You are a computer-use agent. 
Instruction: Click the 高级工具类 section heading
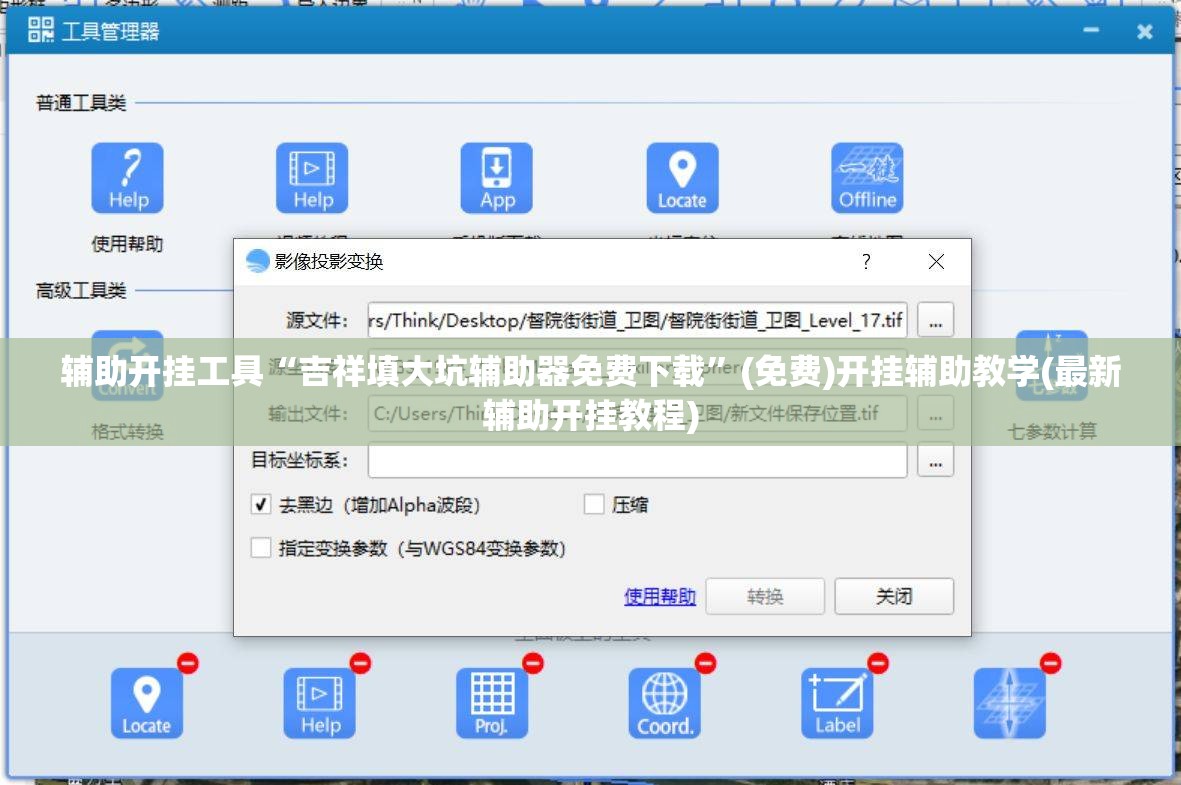pos(81,290)
